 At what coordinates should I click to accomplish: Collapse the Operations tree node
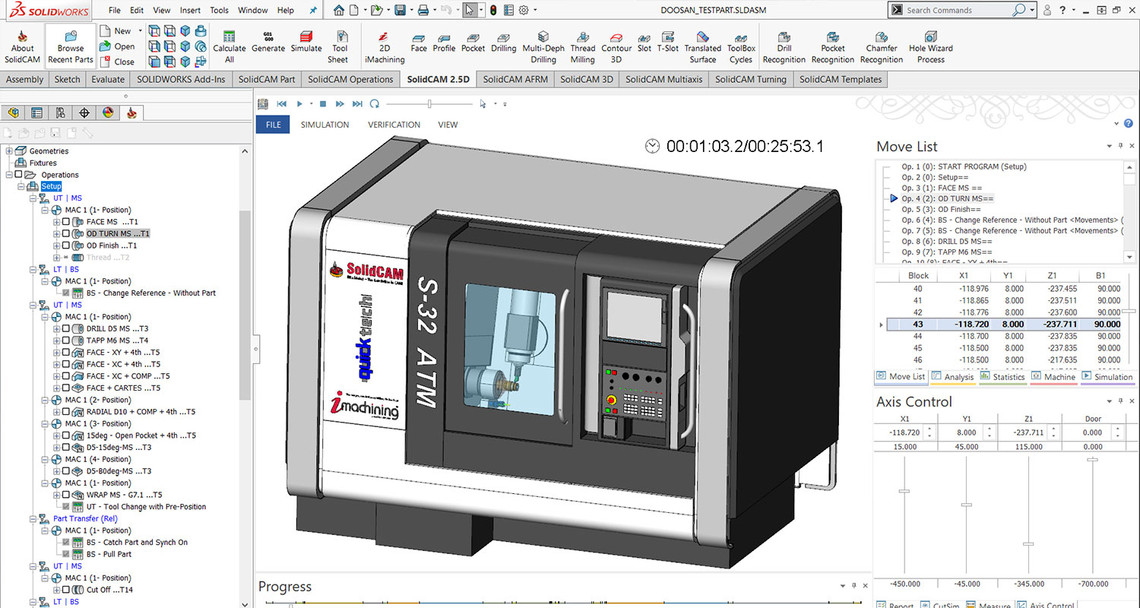point(10,175)
